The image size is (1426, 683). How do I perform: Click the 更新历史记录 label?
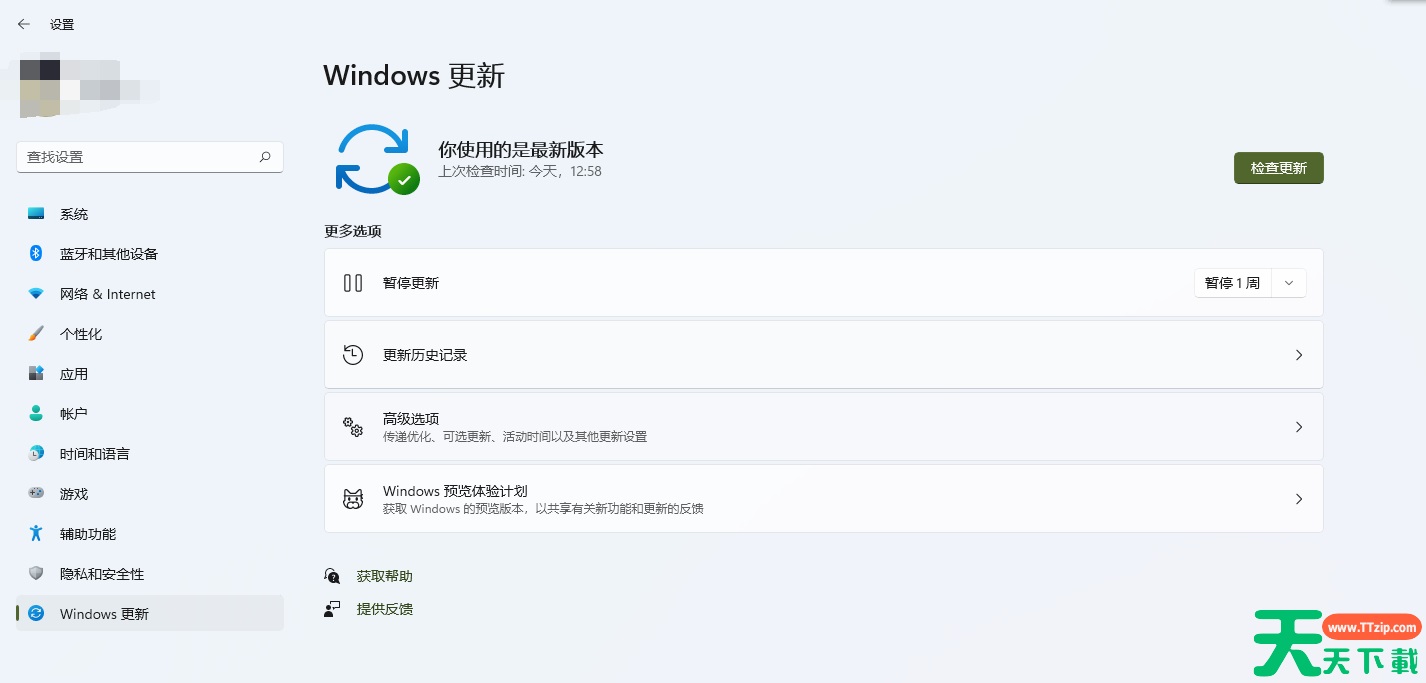coord(425,355)
